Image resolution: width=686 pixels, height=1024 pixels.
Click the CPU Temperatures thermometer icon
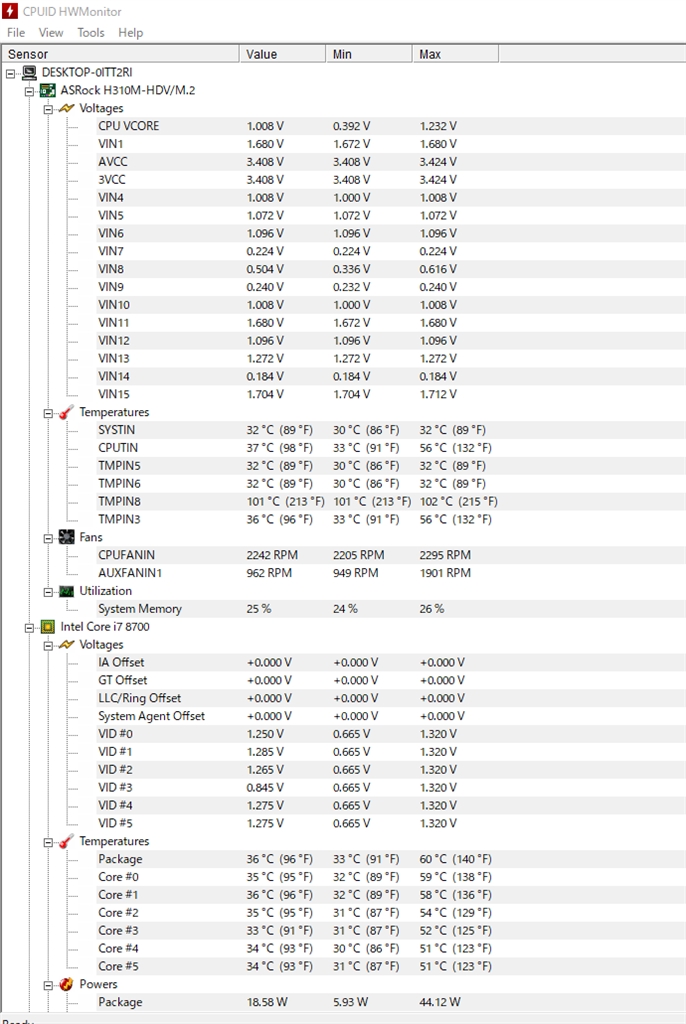point(67,841)
